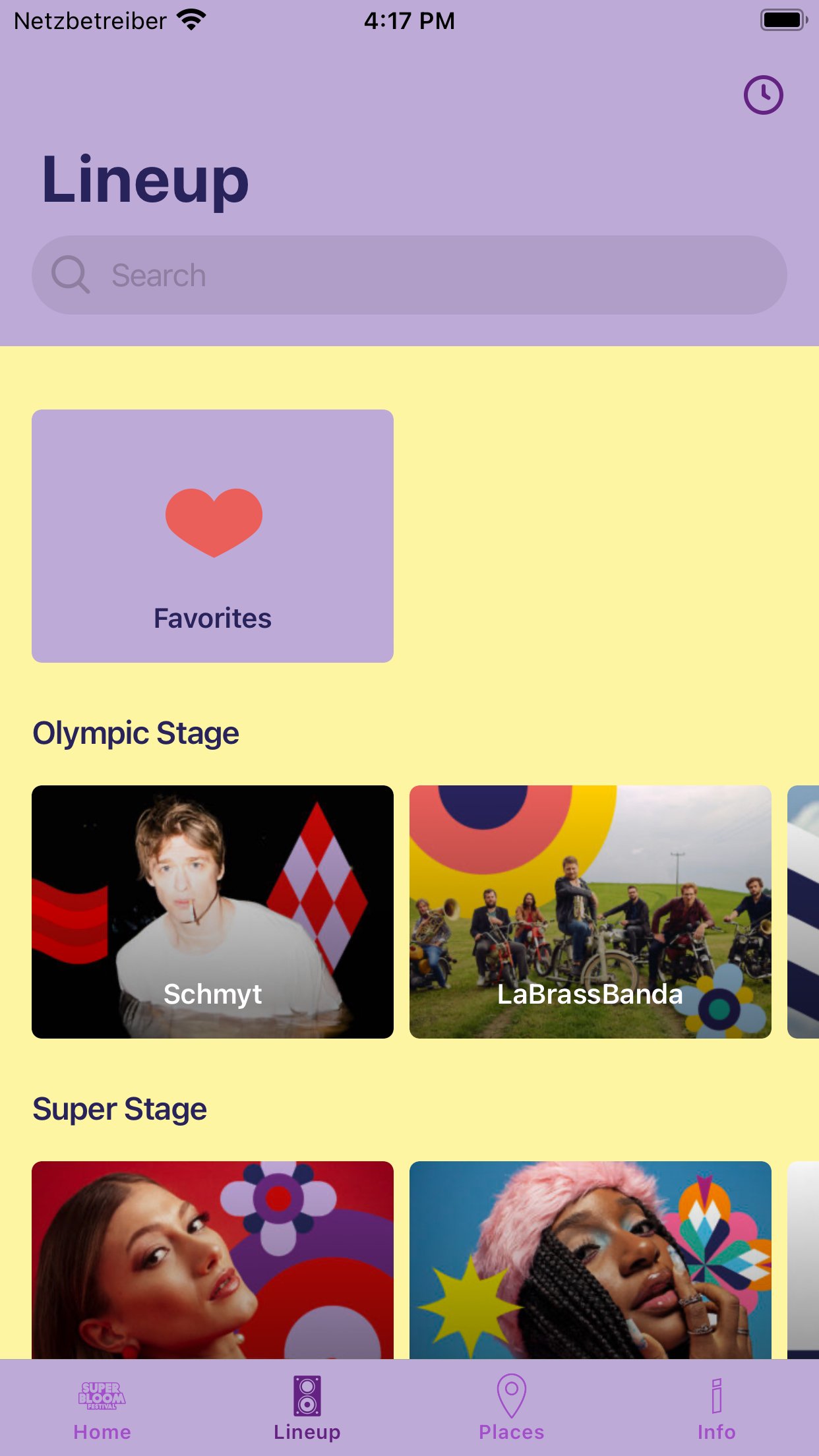Screen dimensions: 819x1456
Task: Switch to the Info tab label
Action: click(717, 1432)
